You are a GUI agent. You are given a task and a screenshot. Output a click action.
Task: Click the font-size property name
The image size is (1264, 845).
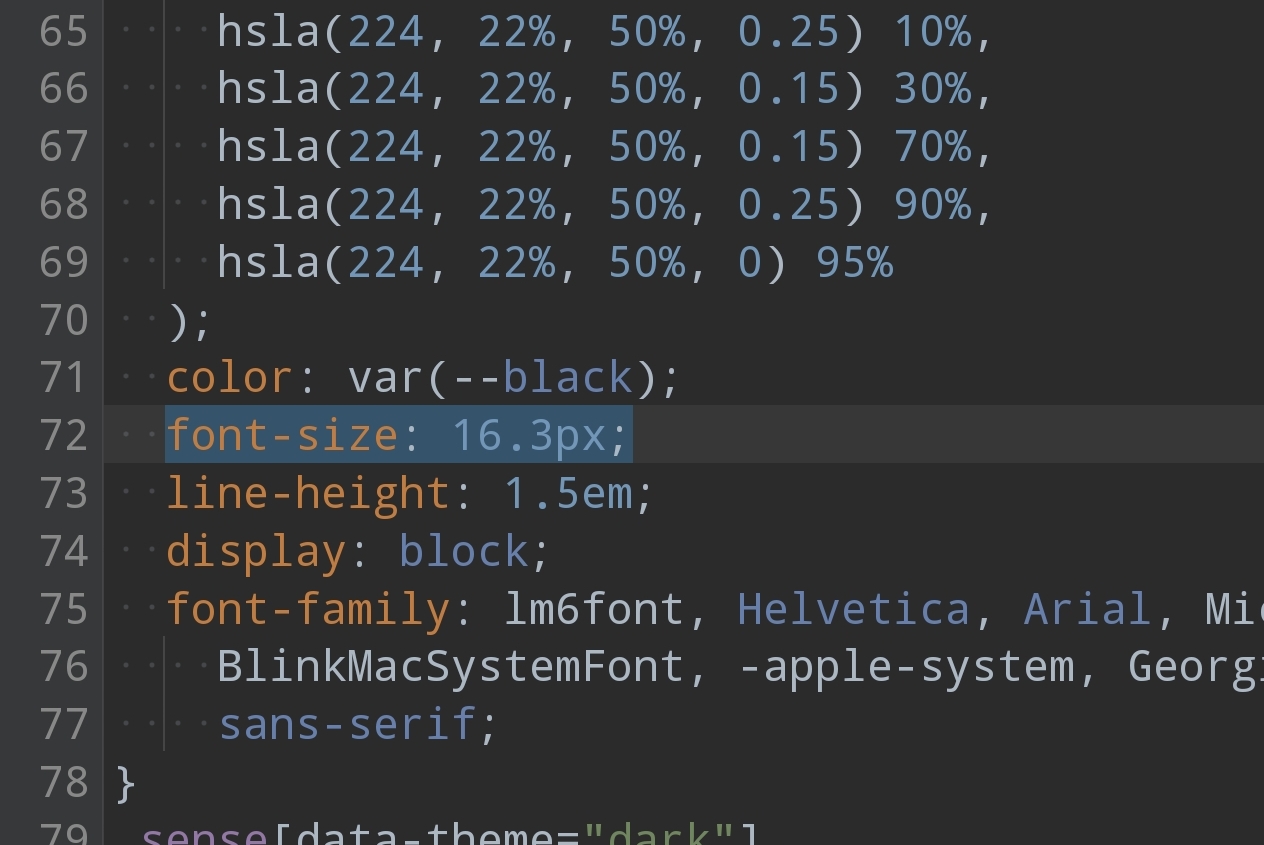282,436
